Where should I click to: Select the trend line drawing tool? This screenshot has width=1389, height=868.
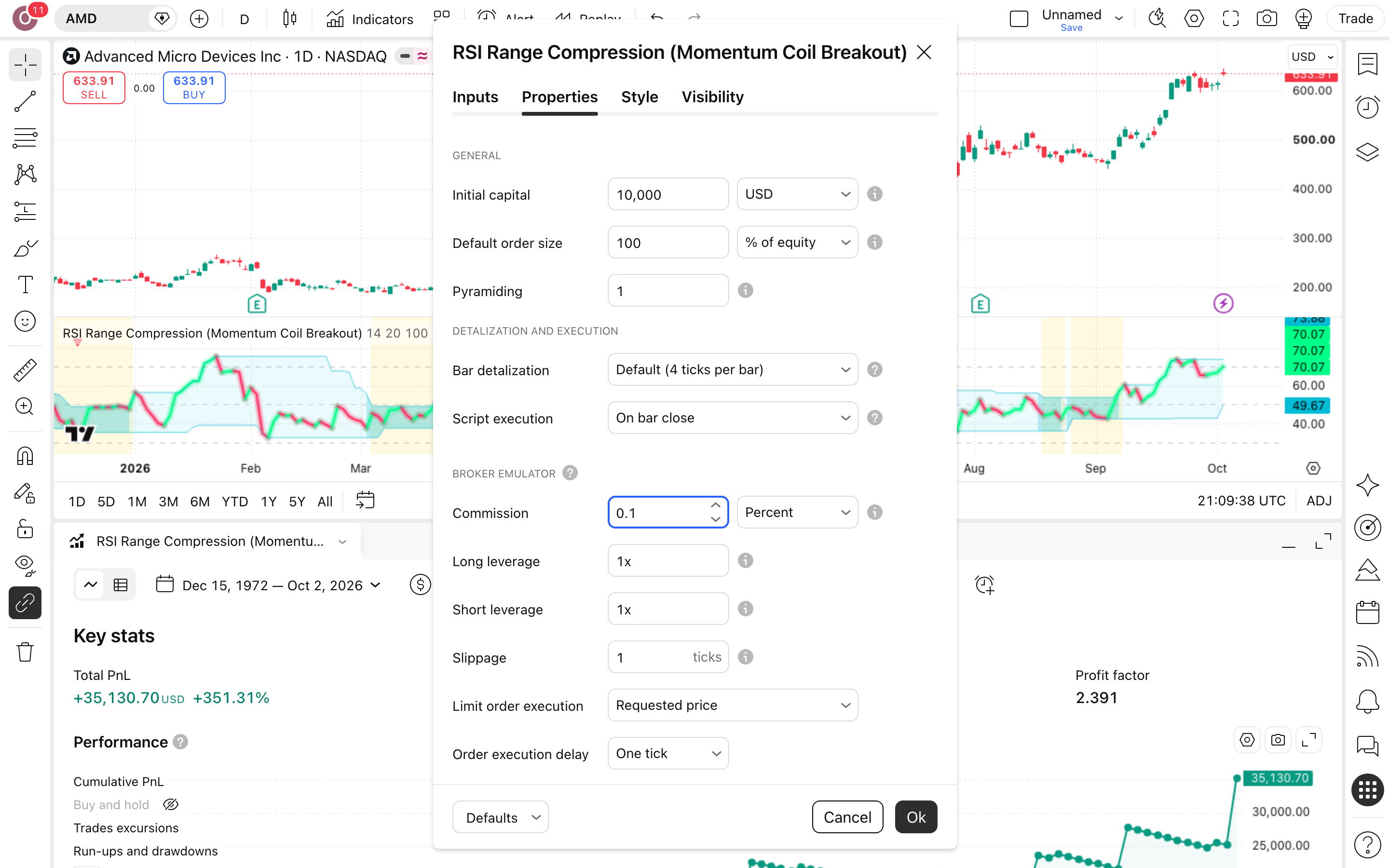click(25, 102)
